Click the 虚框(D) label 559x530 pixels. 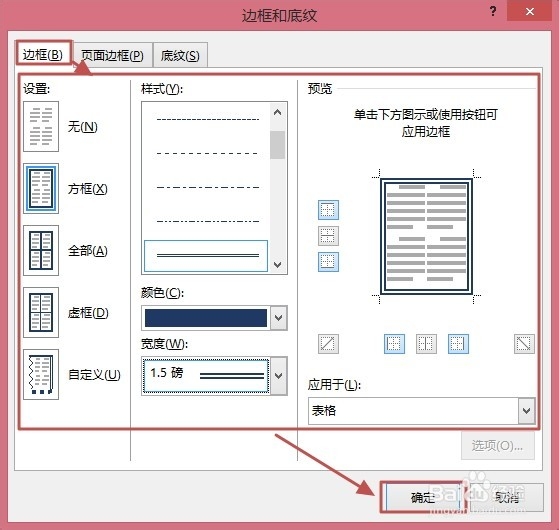[x=88, y=313]
